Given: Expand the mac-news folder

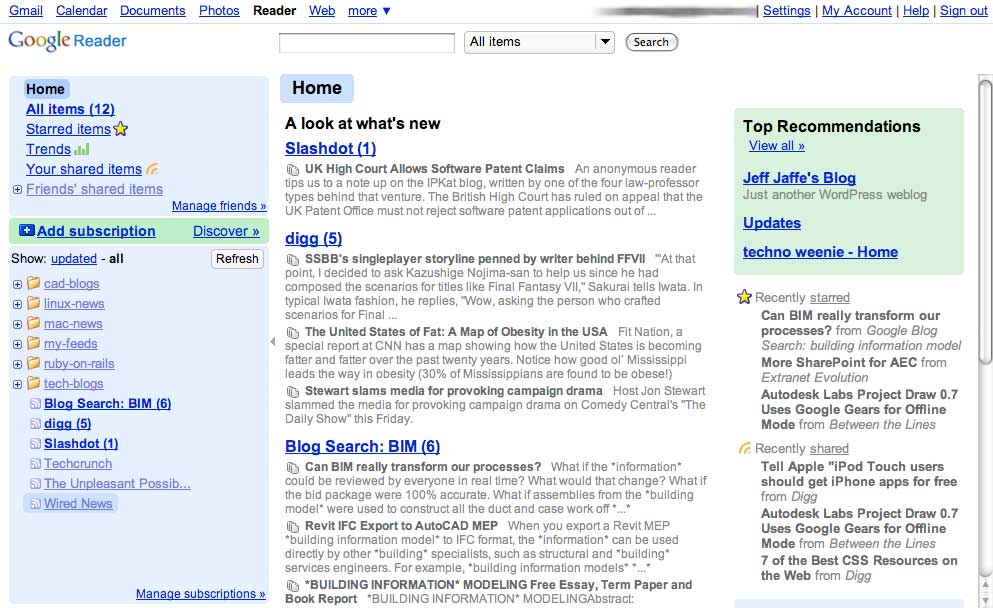Looking at the screenshot, I should (17, 325).
